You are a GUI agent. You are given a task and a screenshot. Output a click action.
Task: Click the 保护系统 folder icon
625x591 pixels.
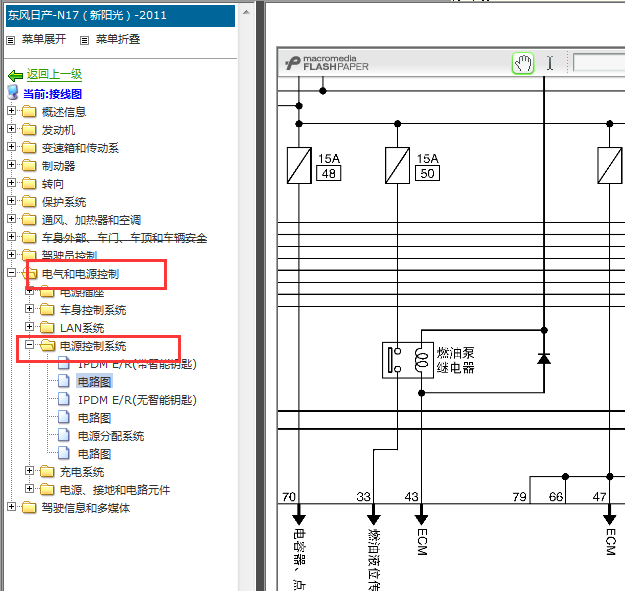(29, 201)
